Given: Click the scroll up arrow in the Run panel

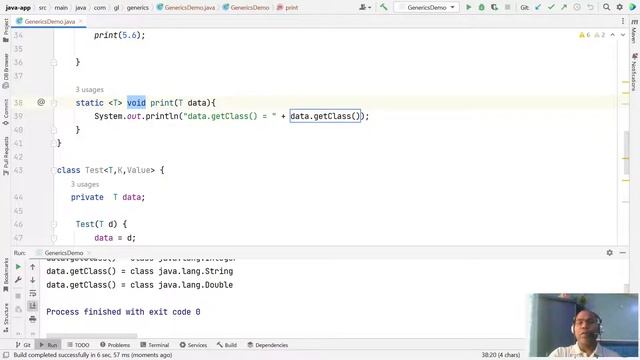Looking at the screenshot, I should coord(33,267).
